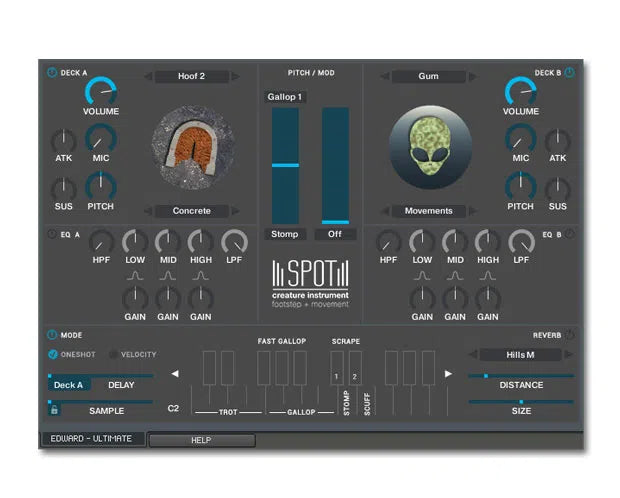Image resolution: width=620 pixels, height=498 pixels.
Task: Click the Deck A hoof thumbnail image
Action: click(x=192, y=148)
